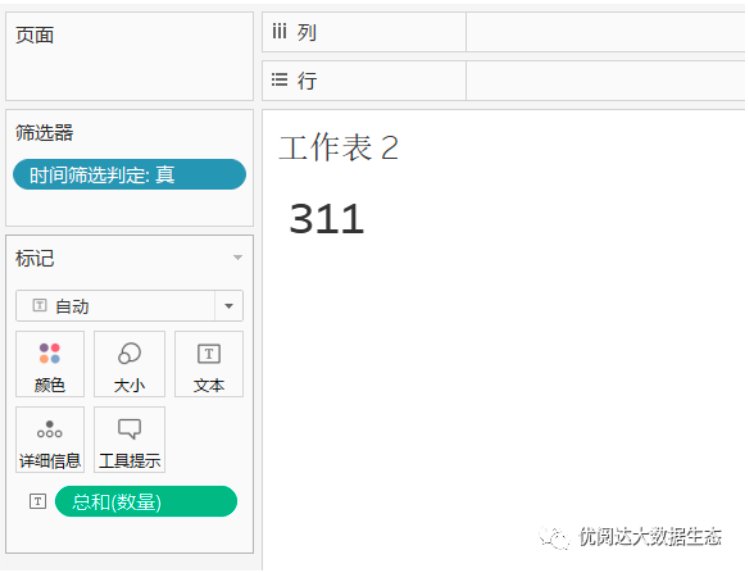Click the 工作表 2 sheet title
The height and width of the screenshot is (573, 748).
338,148
